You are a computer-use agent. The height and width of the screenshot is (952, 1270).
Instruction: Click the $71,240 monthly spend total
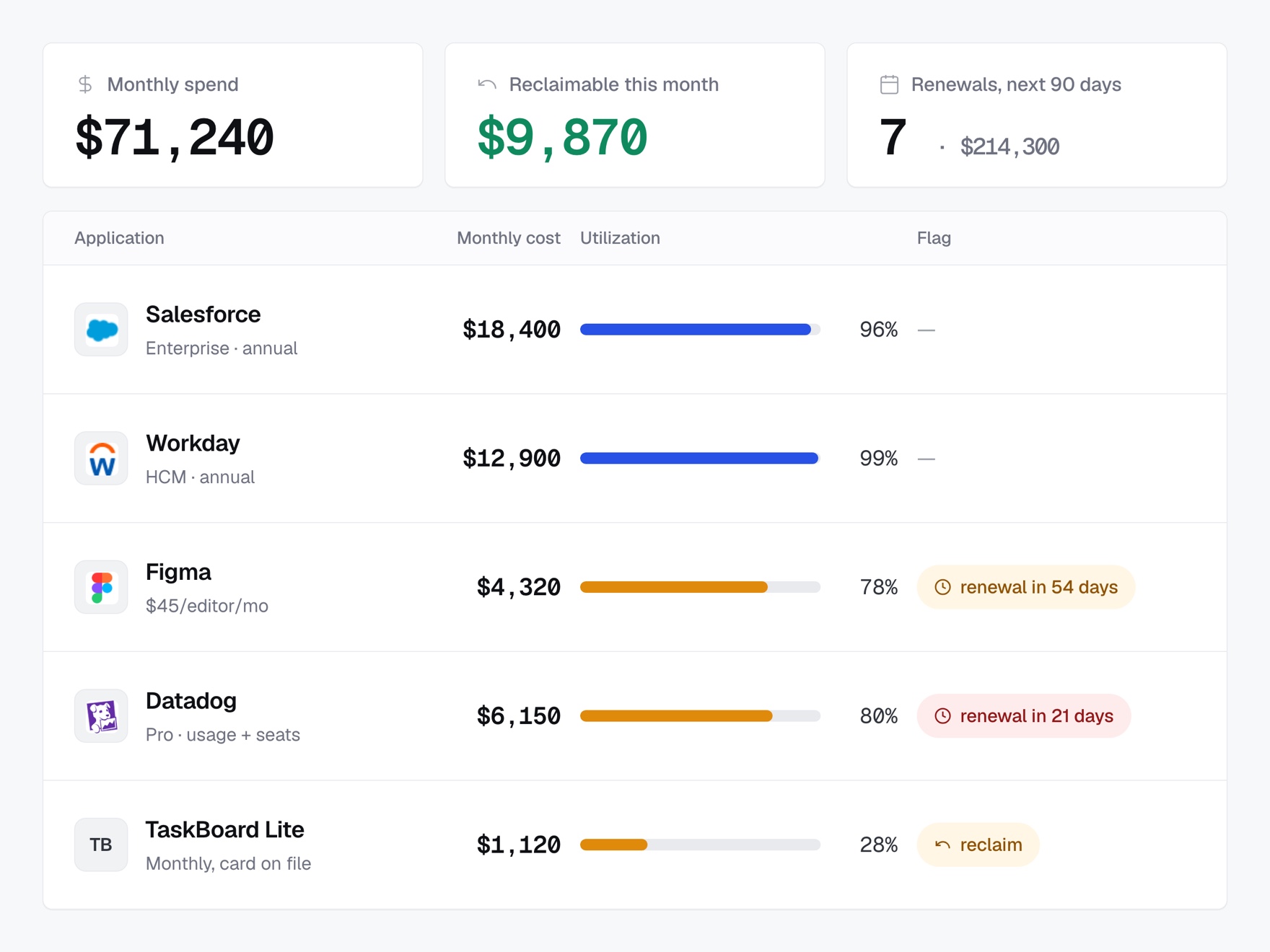175,137
